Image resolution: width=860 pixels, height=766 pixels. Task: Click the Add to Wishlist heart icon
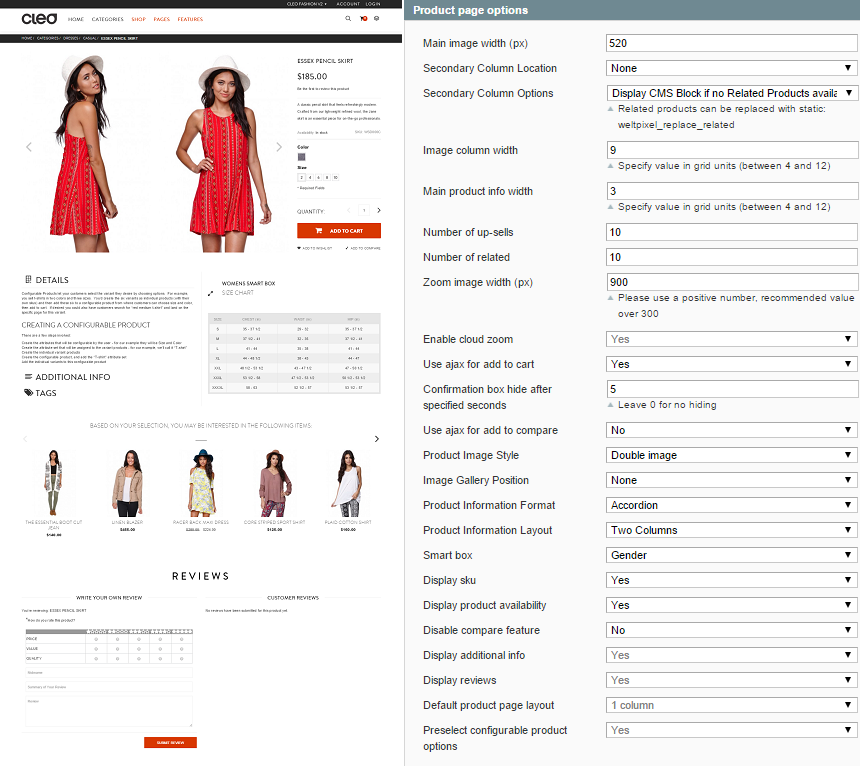300,247
